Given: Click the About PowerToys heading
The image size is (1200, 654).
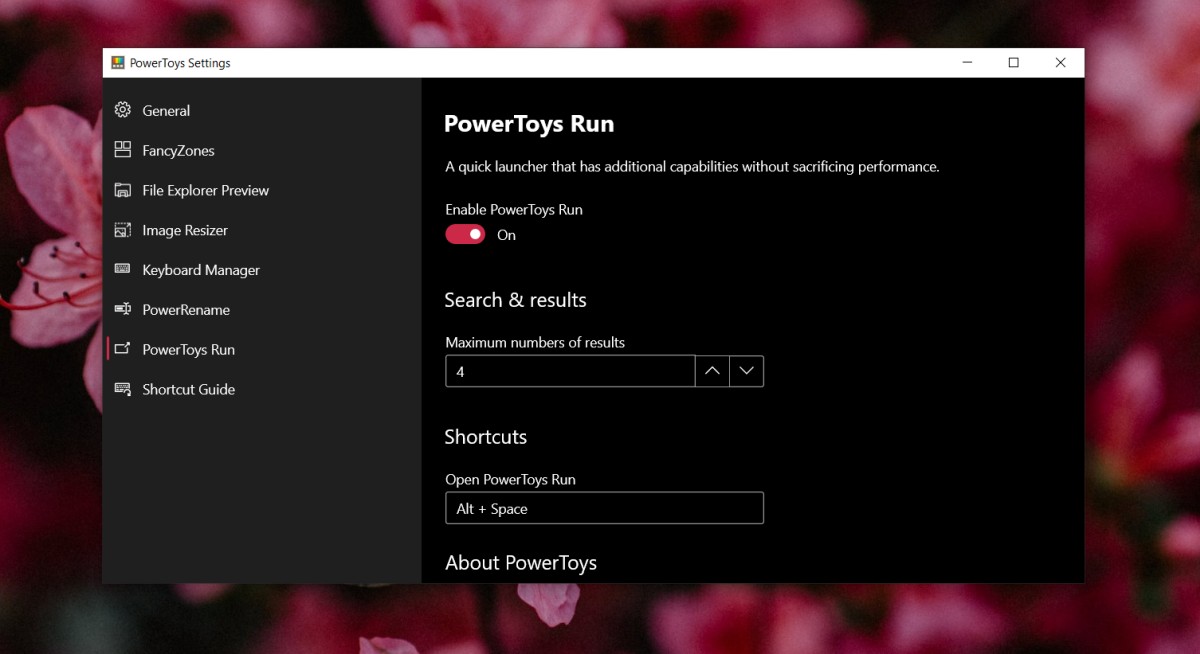Looking at the screenshot, I should coord(520,563).
